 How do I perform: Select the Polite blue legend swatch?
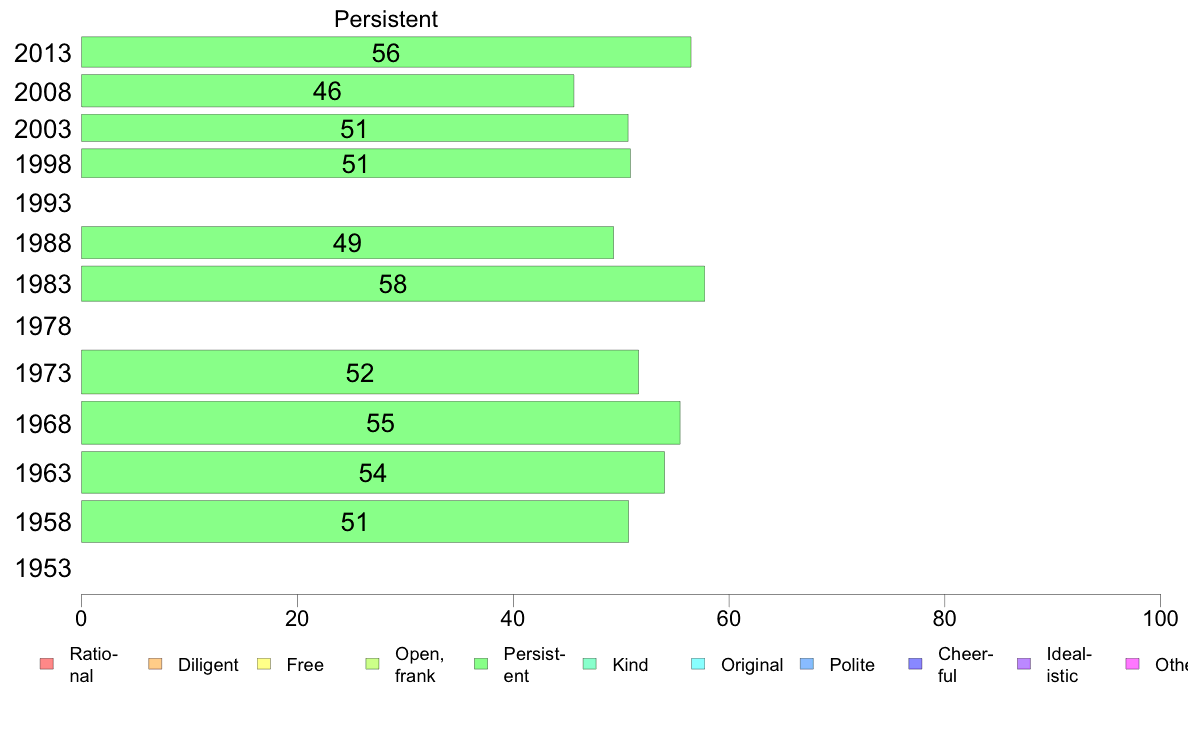(x=807, y=664)
